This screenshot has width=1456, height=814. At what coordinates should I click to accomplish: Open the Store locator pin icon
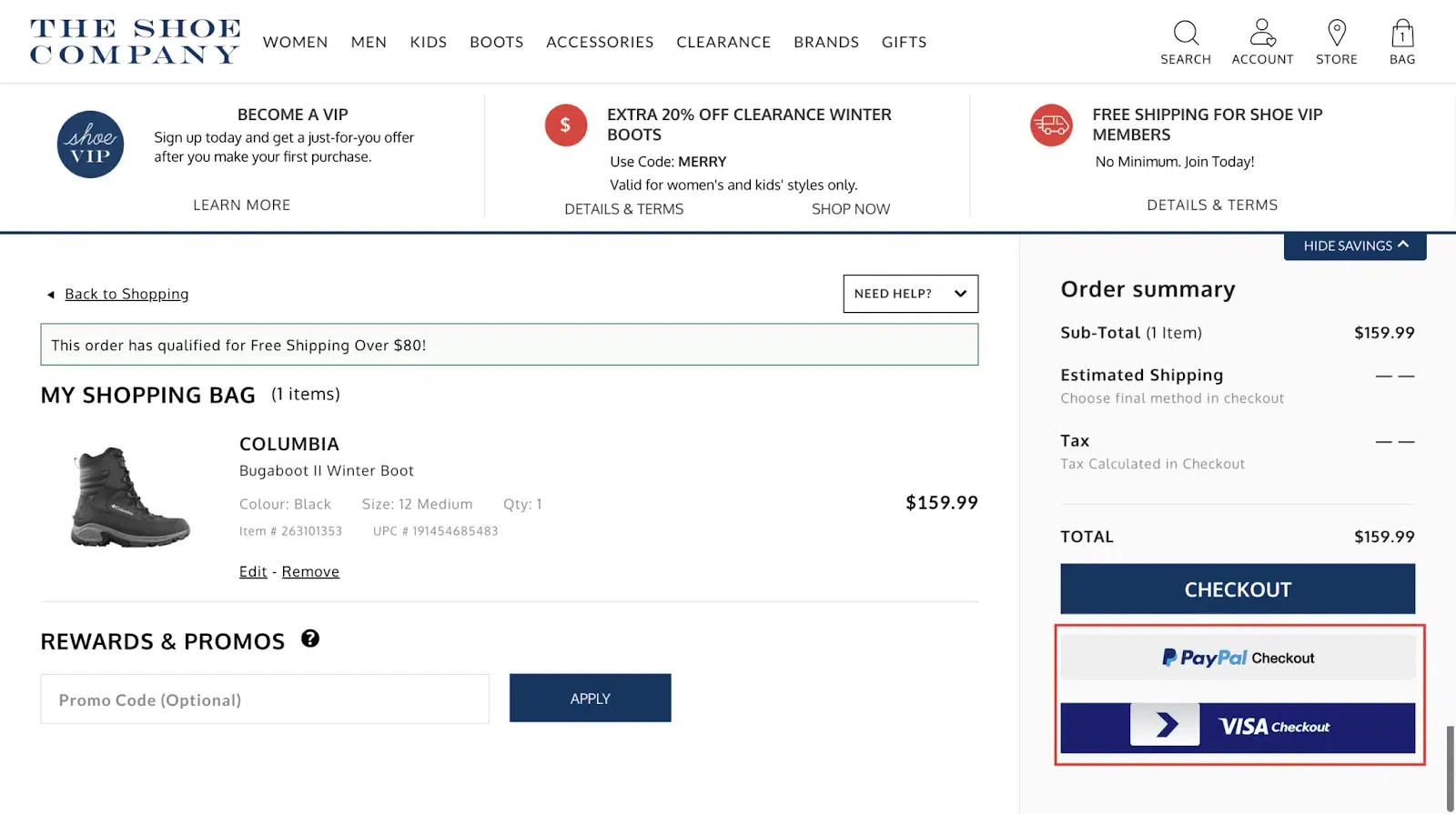pos(1337,34)
